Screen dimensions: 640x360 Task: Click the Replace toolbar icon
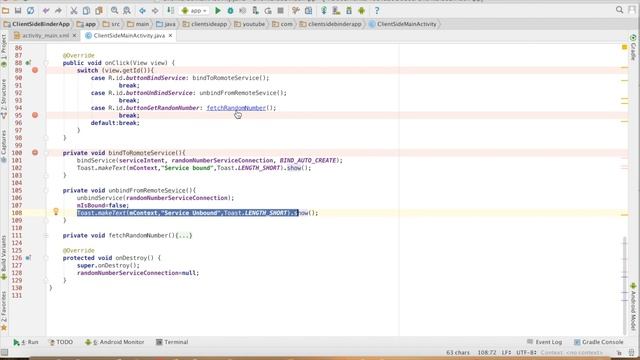tap(127, 10)
